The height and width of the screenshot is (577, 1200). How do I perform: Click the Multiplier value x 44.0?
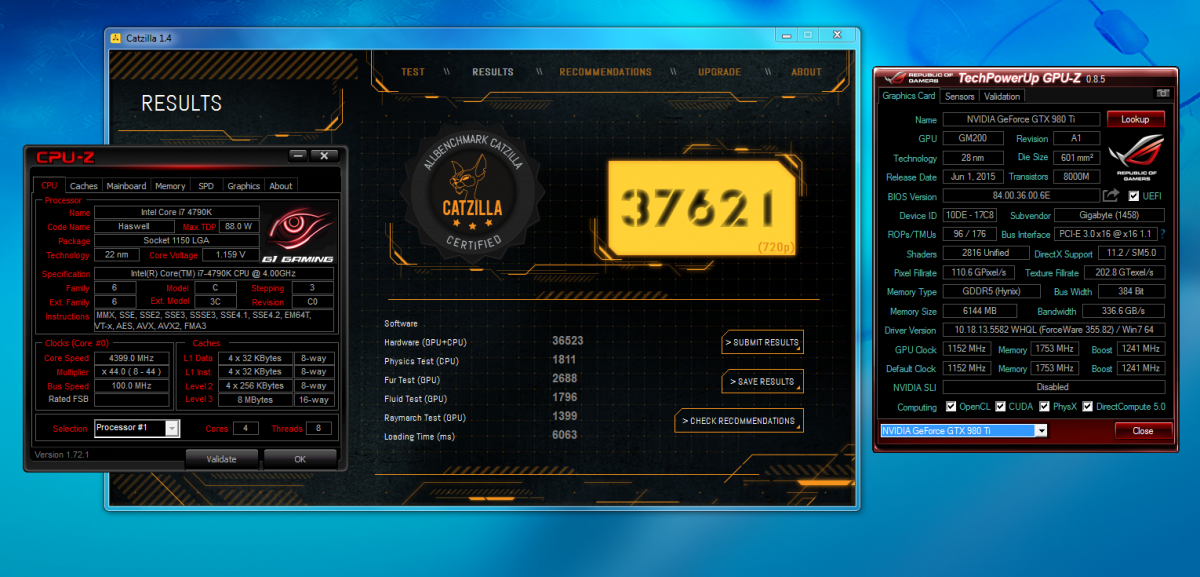click(x=134, y=372)
